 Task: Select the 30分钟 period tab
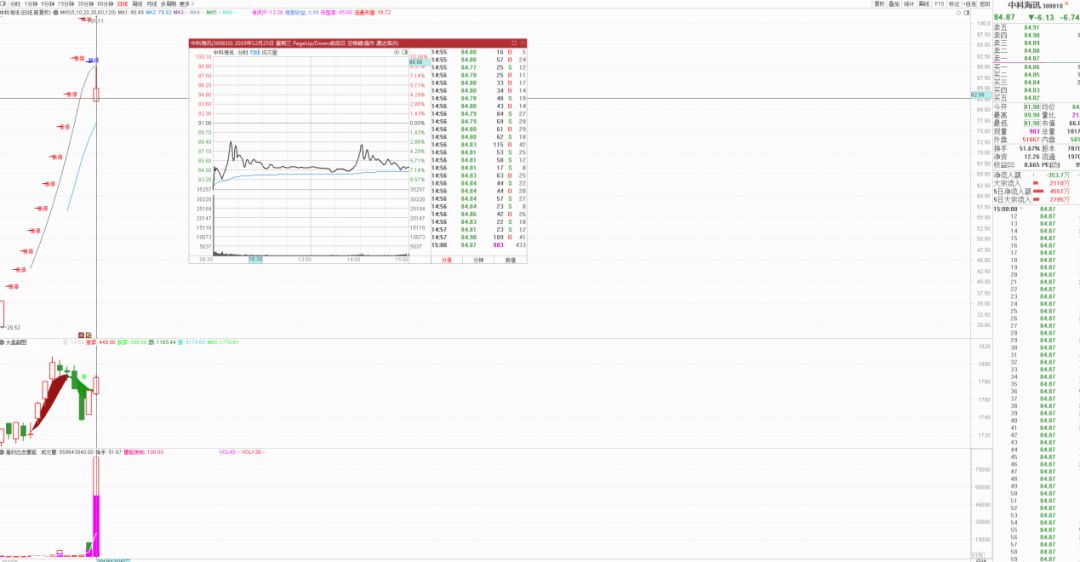pos(85,3)
